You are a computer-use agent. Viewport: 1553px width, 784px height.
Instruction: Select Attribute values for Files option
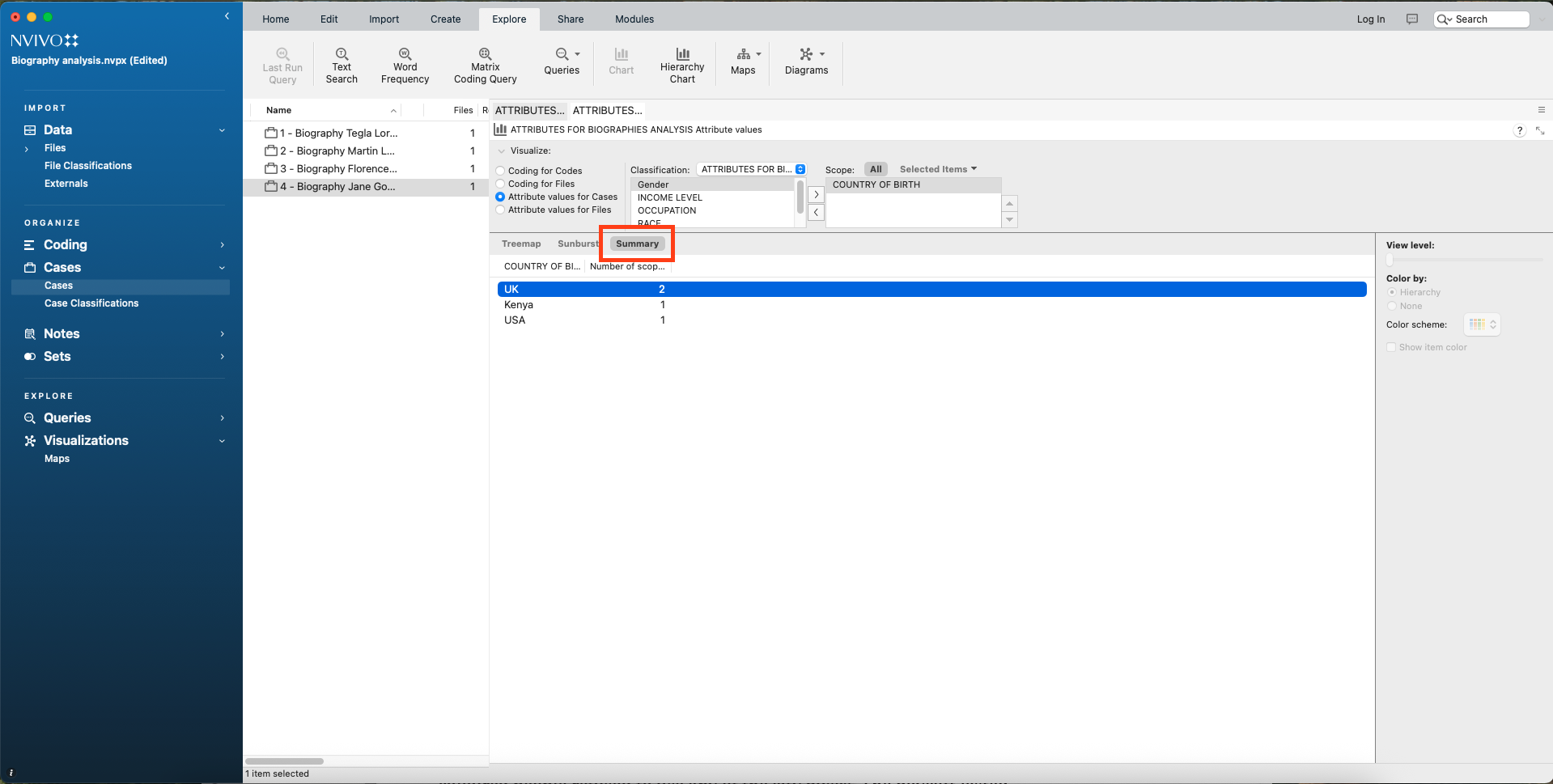tap(501, 210)
